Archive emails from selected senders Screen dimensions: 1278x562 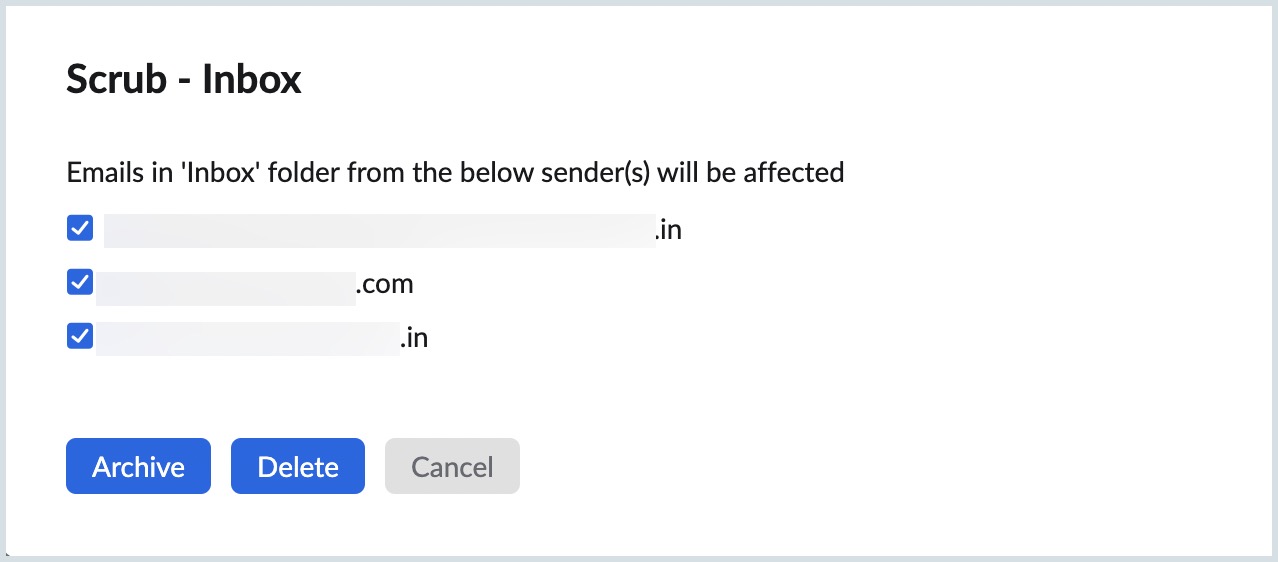point(138,466)
